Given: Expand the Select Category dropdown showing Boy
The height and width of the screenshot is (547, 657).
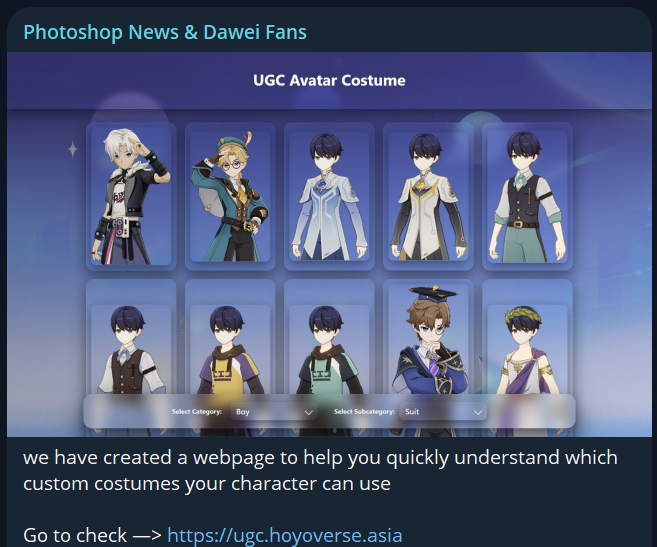Looking at the screenshot, I should (274, 412).
